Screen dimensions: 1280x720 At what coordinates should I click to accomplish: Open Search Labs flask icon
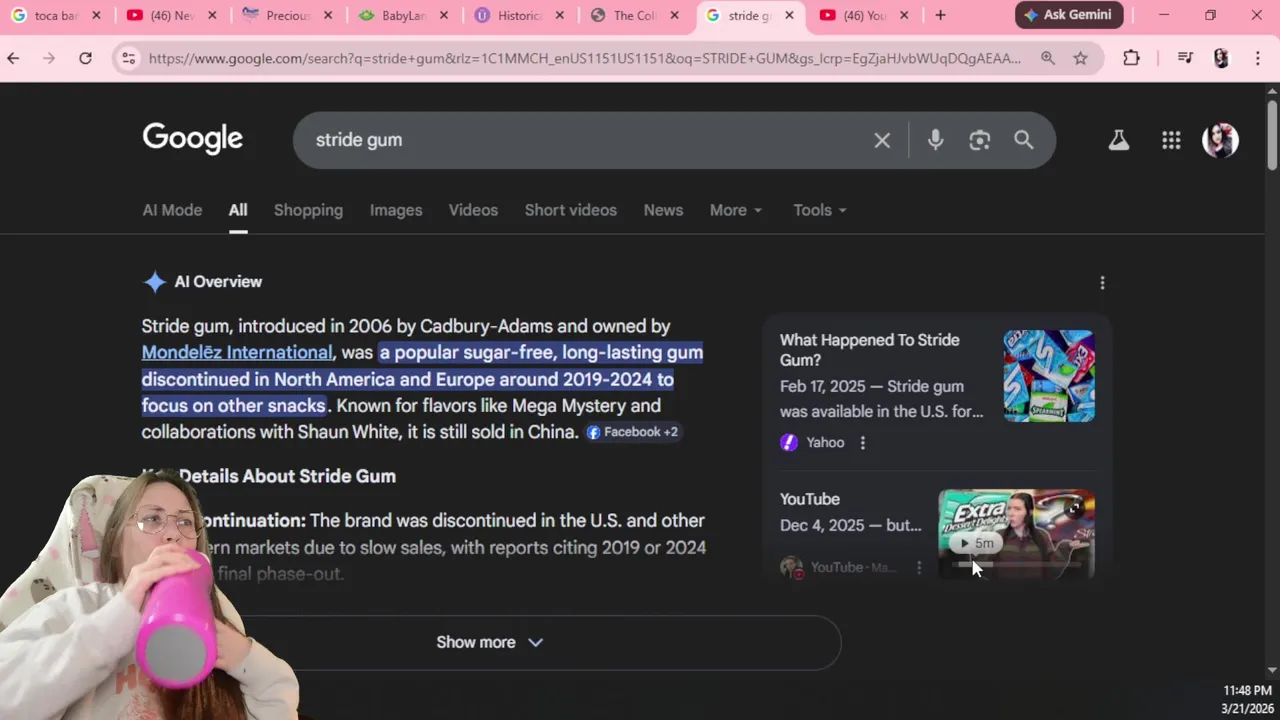(1118, 140)
